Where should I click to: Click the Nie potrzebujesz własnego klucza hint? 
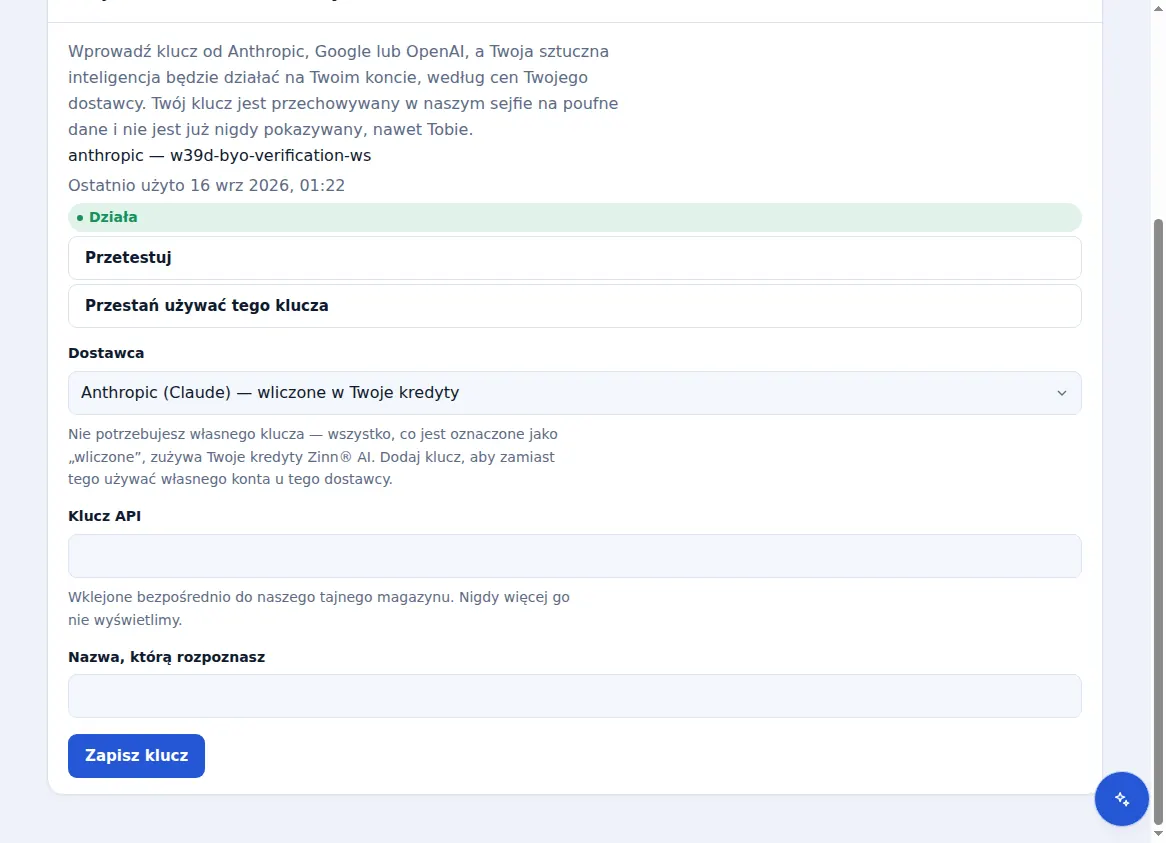[x=313, y=456]
